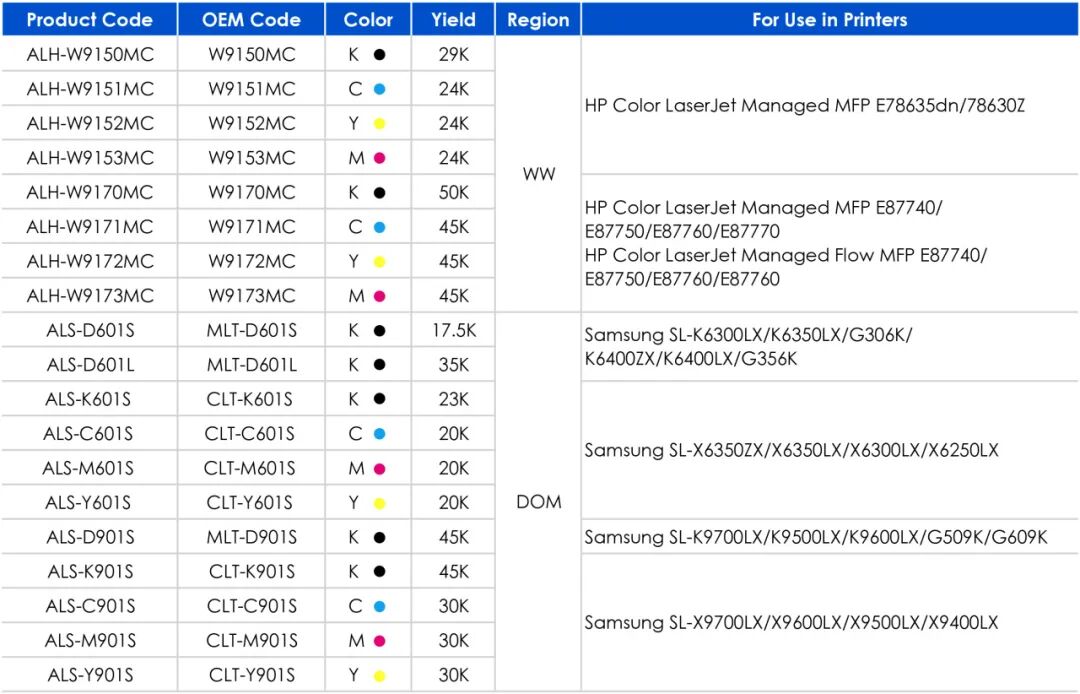
Task: Click HP Color LaserJet Managed MFP E78635dn/78630Z text
Action: (x=804, y=105)
